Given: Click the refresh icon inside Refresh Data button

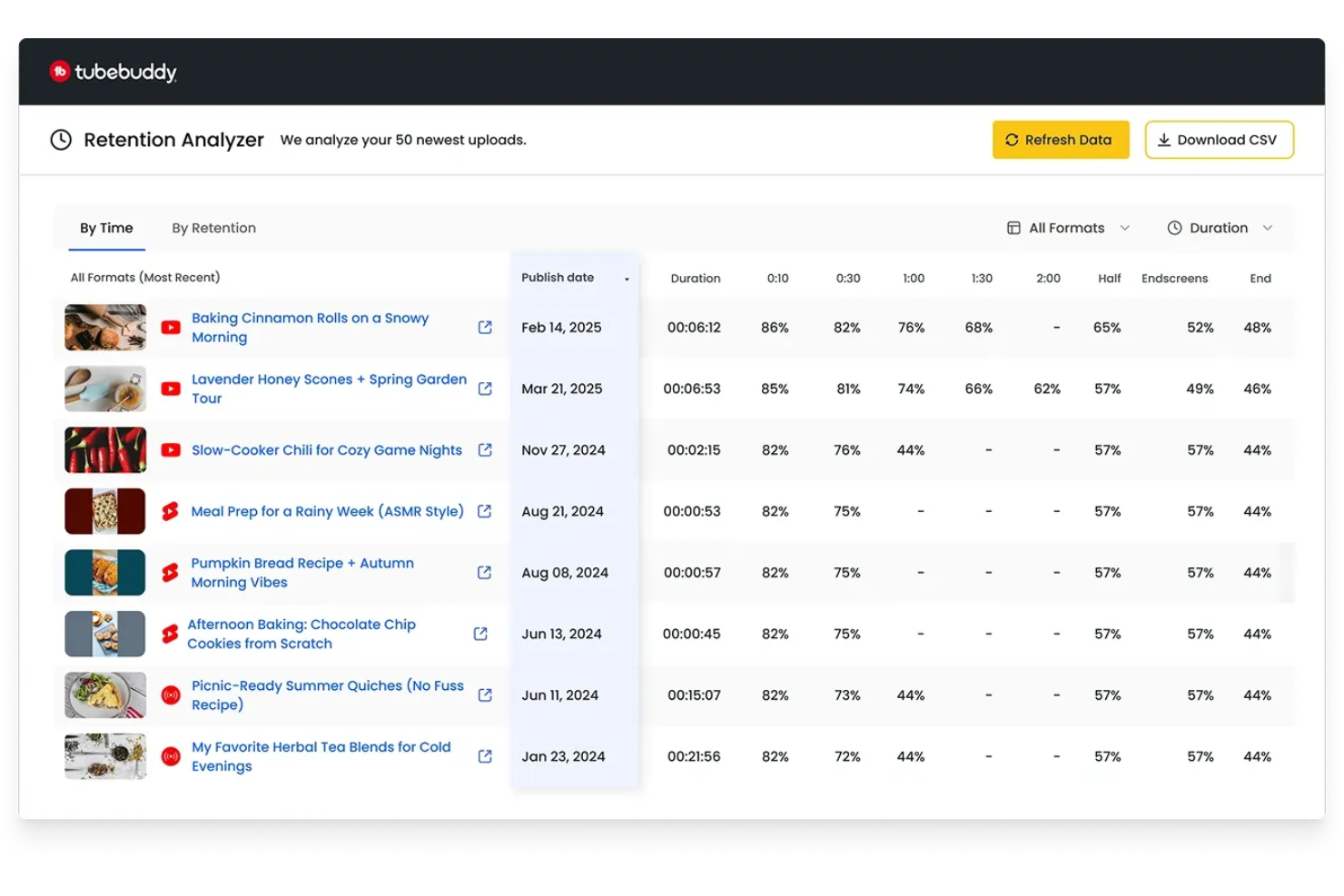Looking at the screenshot, I should click(x=1011, y=140).
